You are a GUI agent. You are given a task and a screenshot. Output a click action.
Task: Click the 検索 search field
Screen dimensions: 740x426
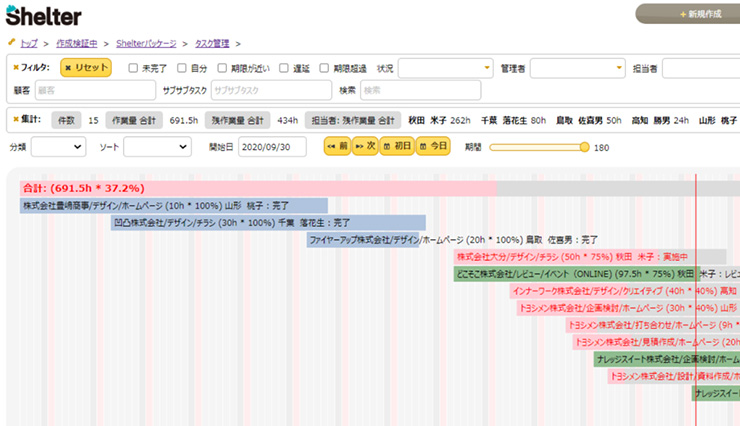(420, 90)
